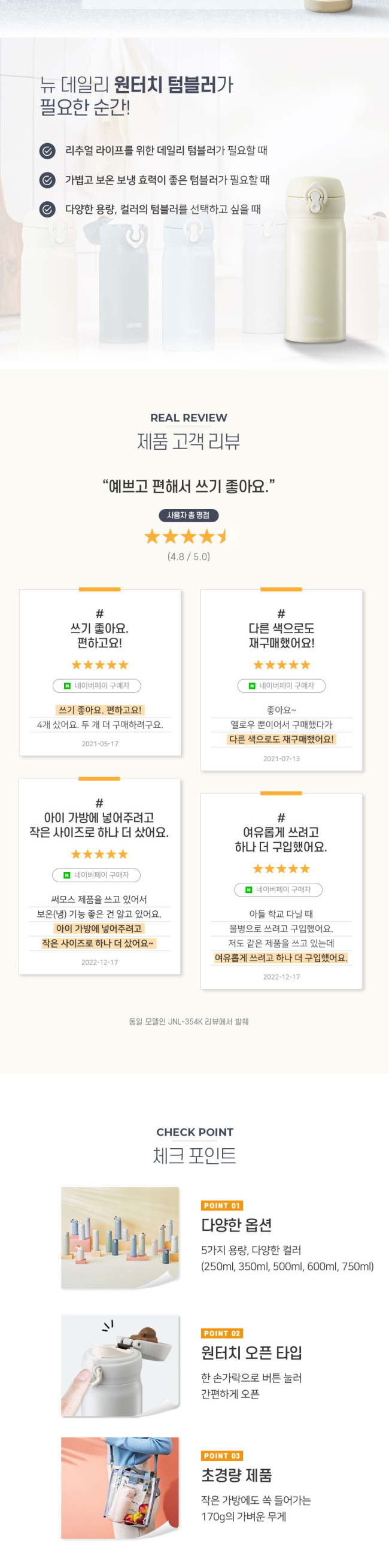
Task: Click the cream yellow tumbler product image
Action: click(x=315, y=261)
